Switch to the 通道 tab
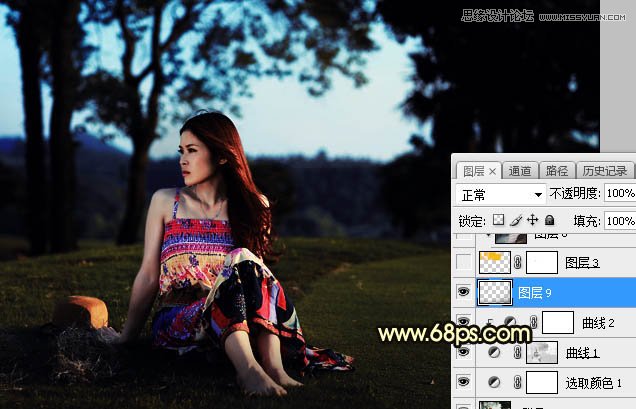Image resolution: width=636 pixels, height=409 pixels. pos(520,171)
